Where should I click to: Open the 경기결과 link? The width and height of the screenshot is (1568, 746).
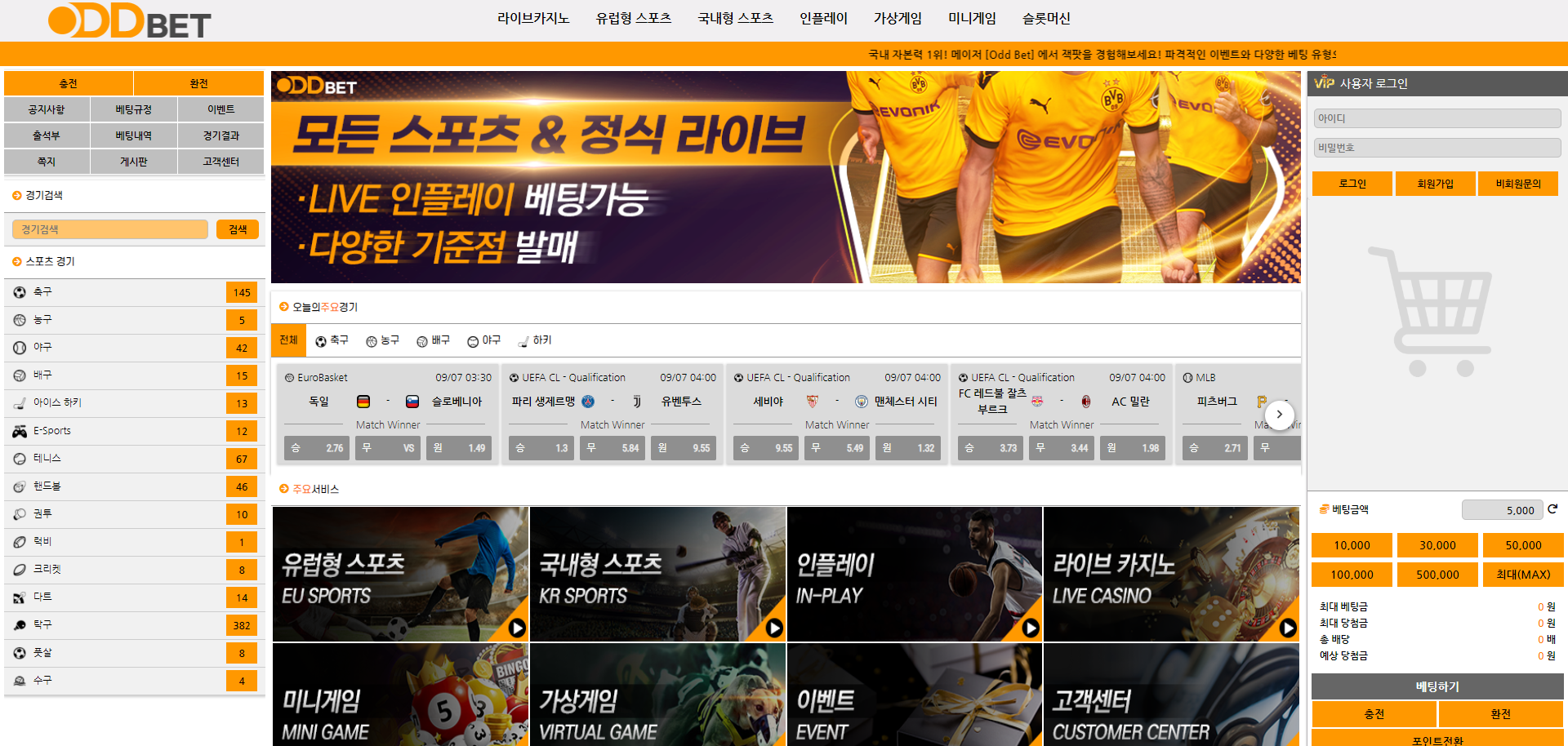point(220,135)
